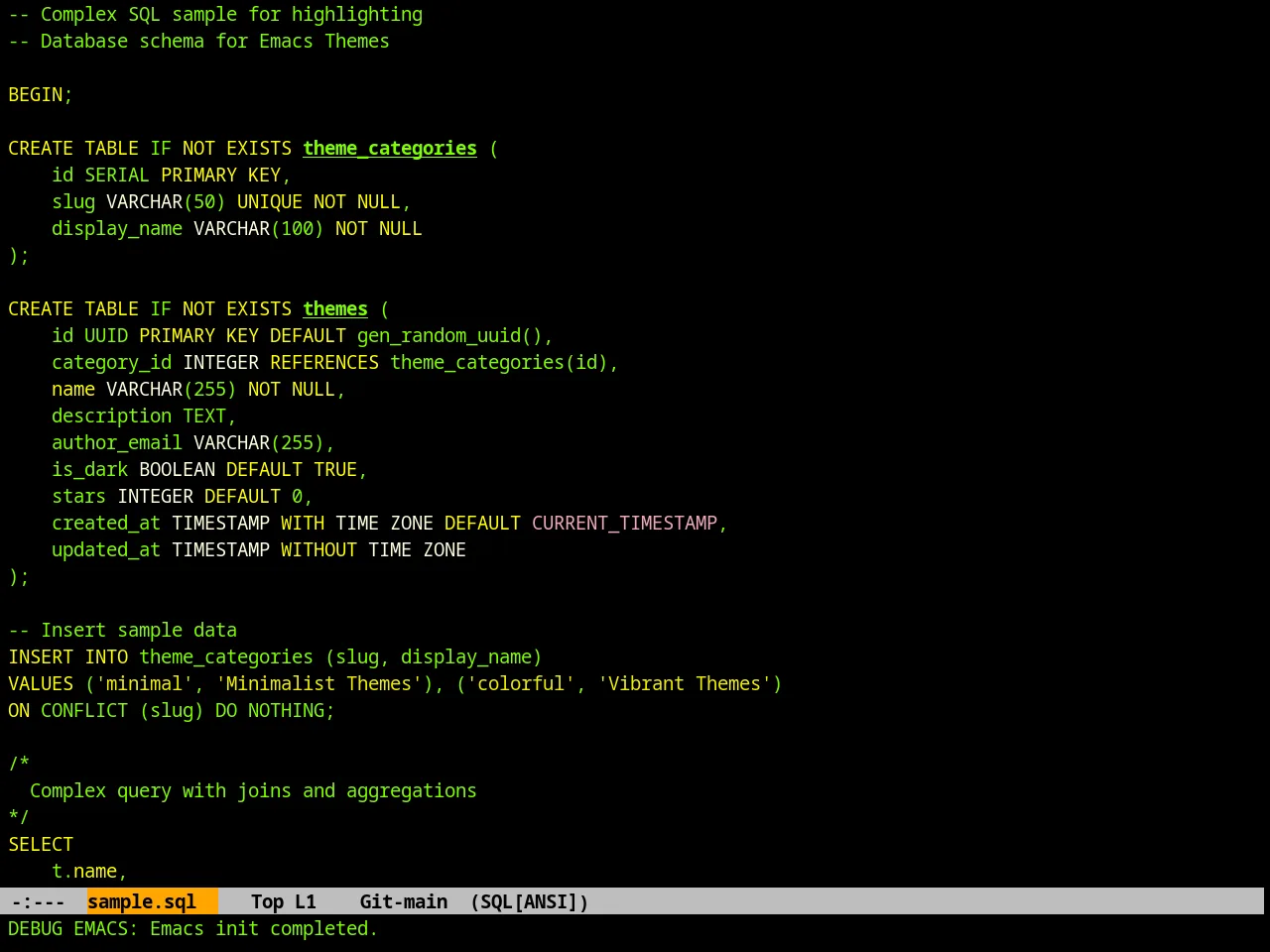Click WITHOUT keyword on updated_at line
Screen dimensions: 1270x952
point(318,549)
